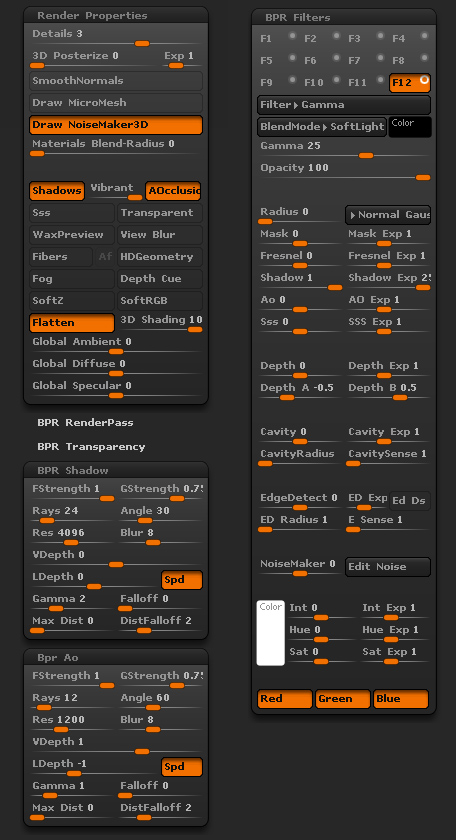The width and height of the screenshot is (456, 840).
Task: Enable the Sss render option
Action: pyautogui.click(x=72, y=213)
